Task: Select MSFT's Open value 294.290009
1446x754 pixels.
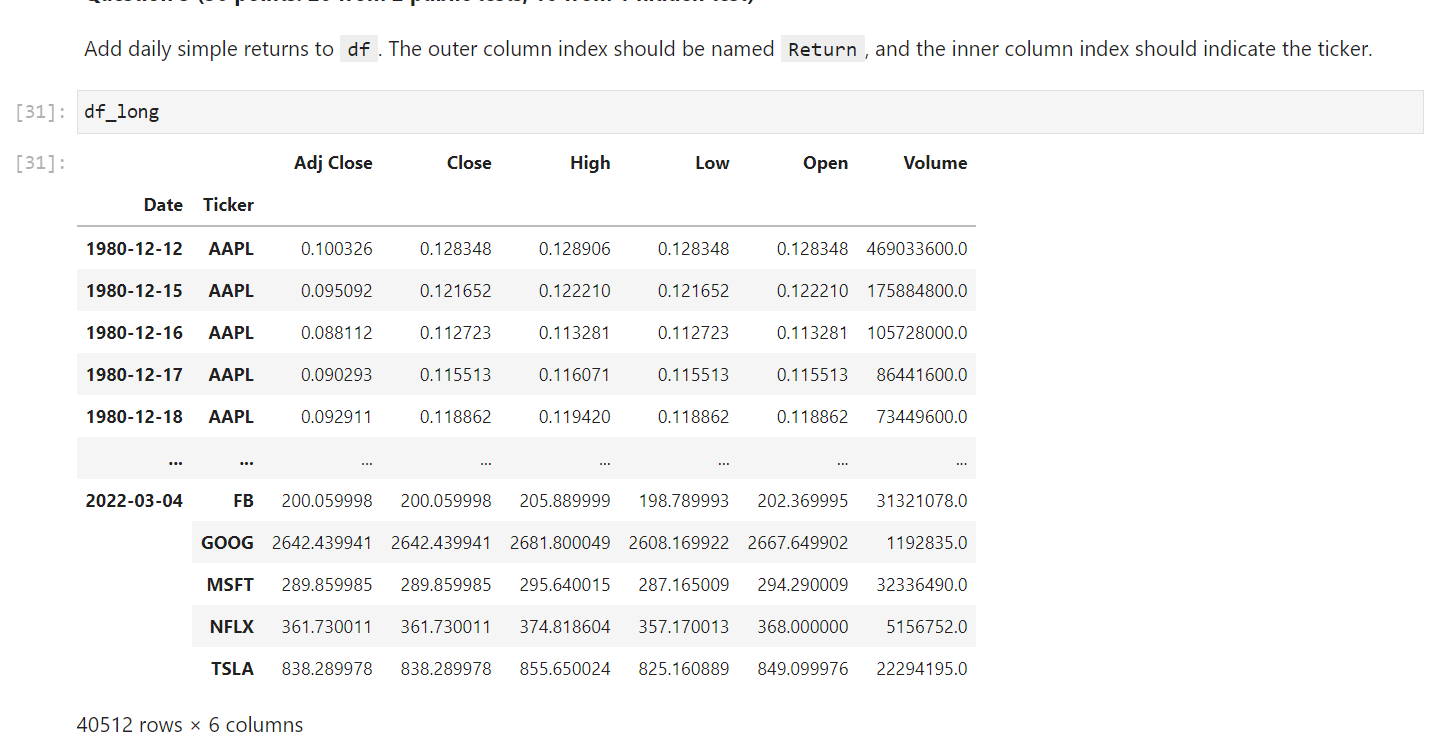Action: [x=803, y=585]
